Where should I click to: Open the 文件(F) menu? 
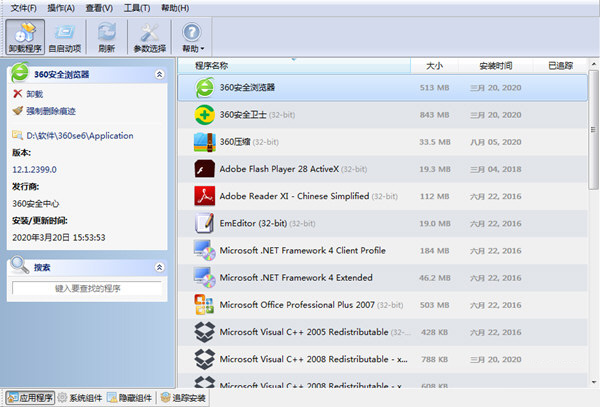pos(23,8)
